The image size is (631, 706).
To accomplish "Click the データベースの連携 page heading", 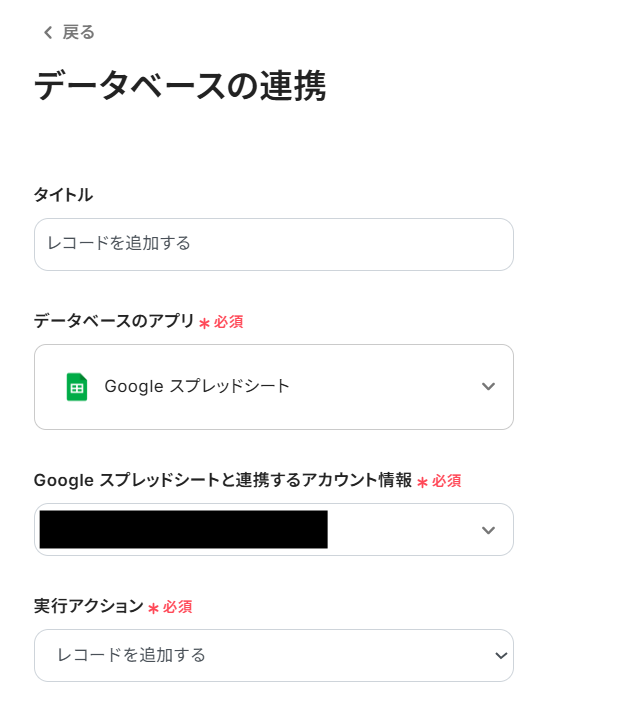I will (180, 87).
